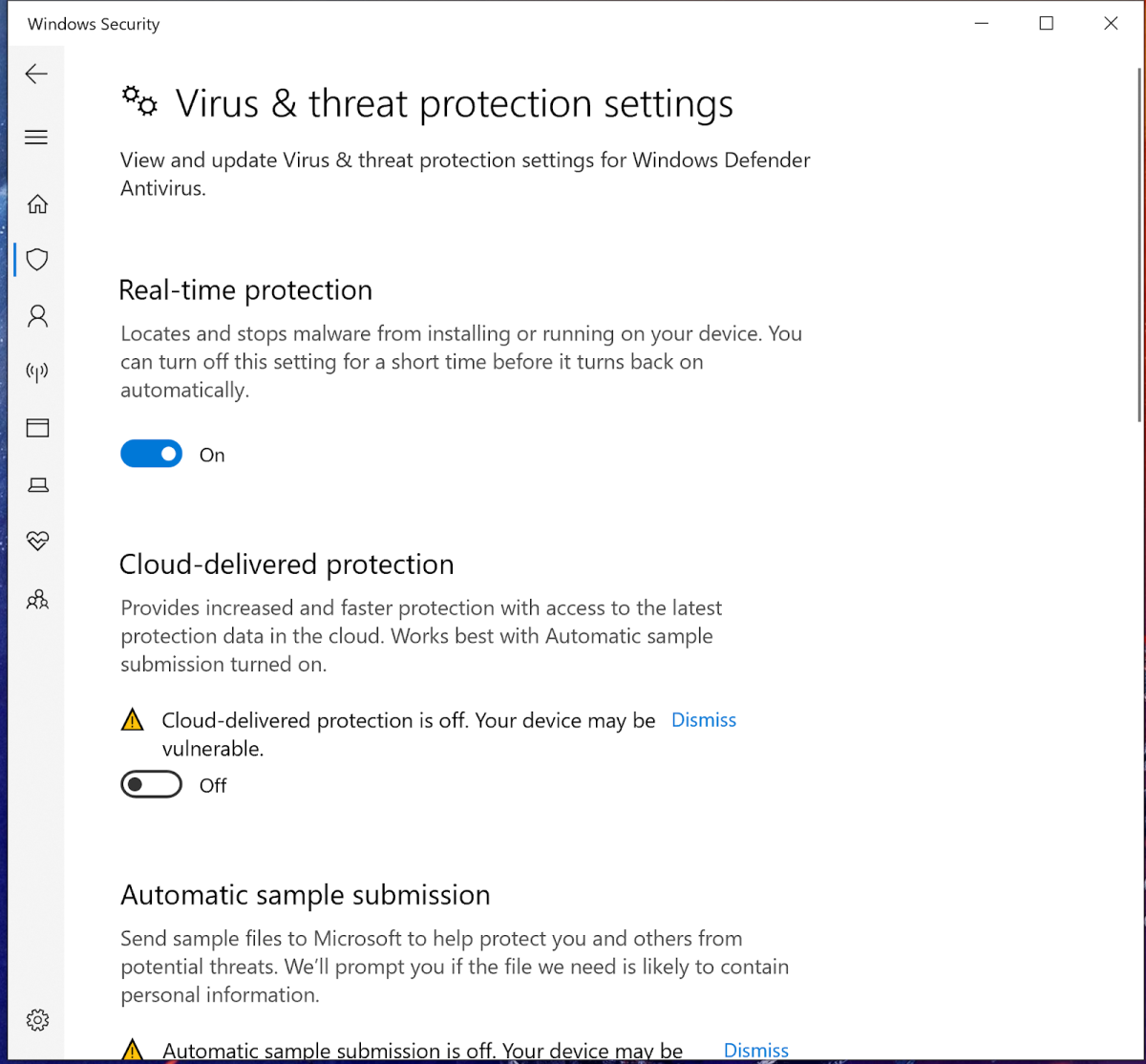
Task: Enable Cloud-delivered protection
Action: (151, 784)
